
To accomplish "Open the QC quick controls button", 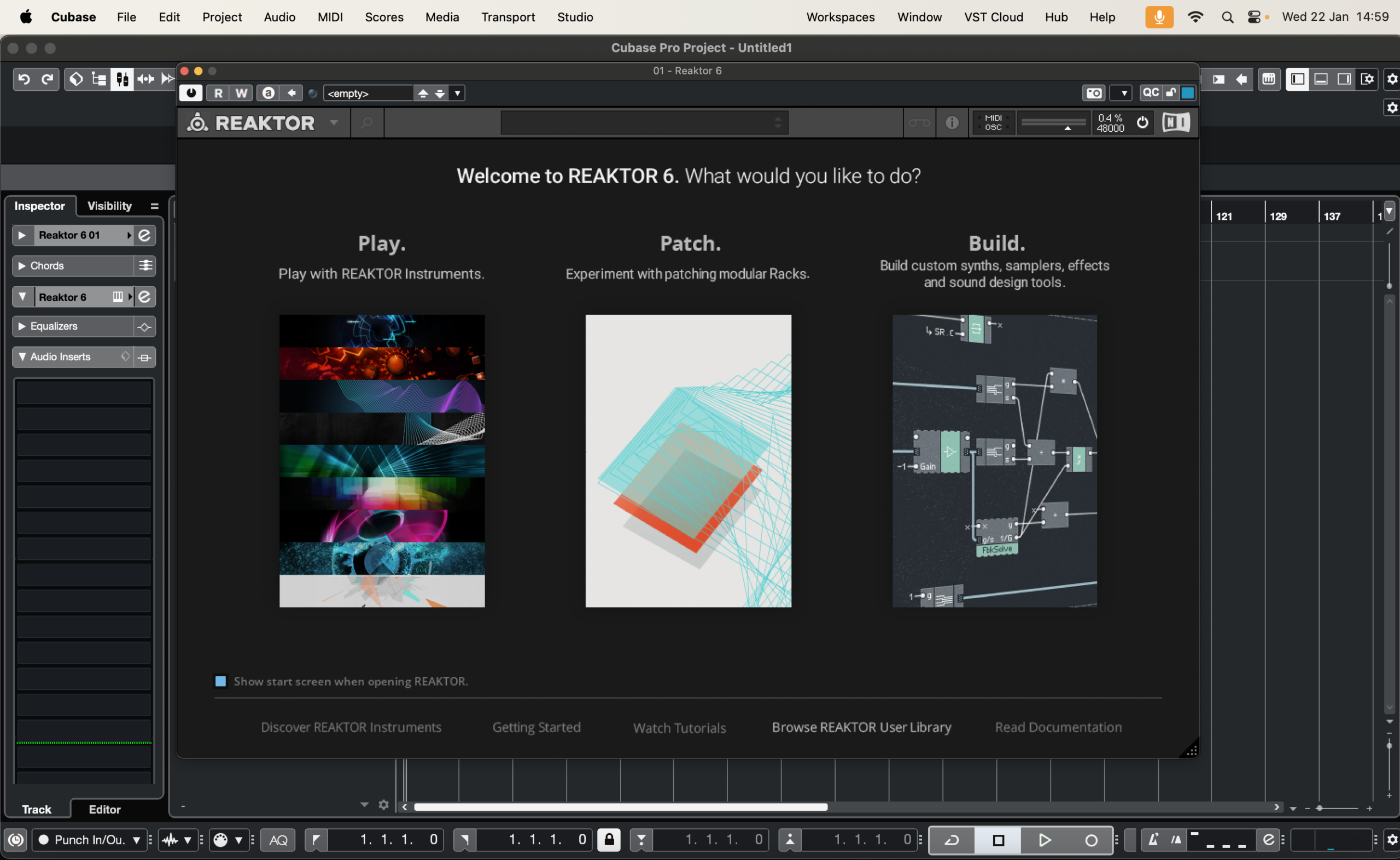I will [1150, 93].
